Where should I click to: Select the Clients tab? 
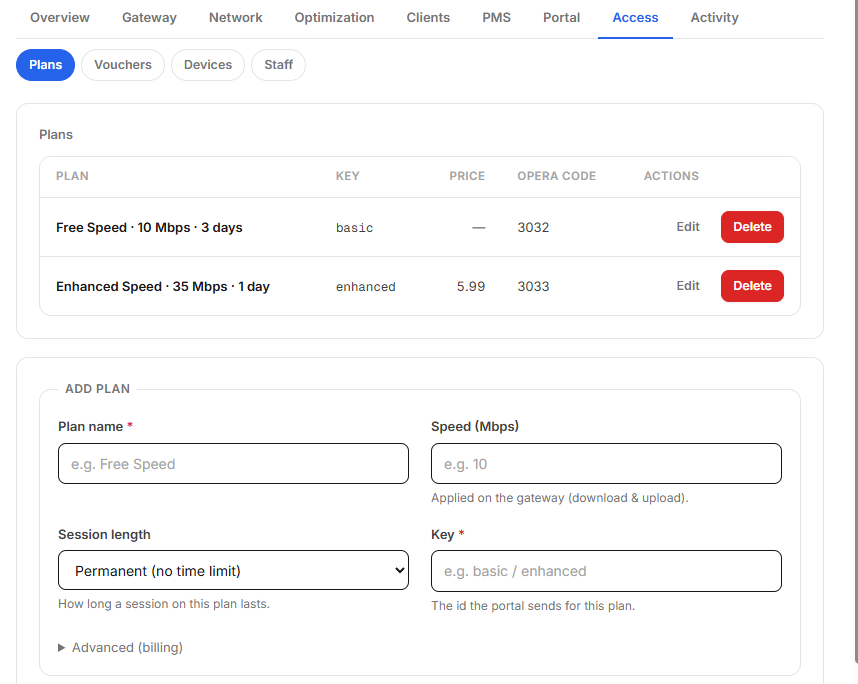point(428,18)
